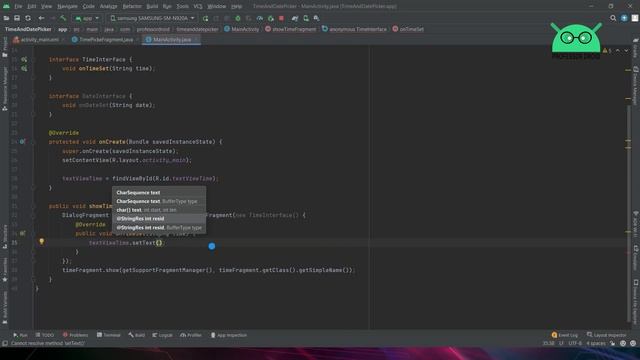The height and width of the screenshot is (360, 640).
Task: Click TimeAndDatePicker in the breadcrumb
Action: point(28,29)
